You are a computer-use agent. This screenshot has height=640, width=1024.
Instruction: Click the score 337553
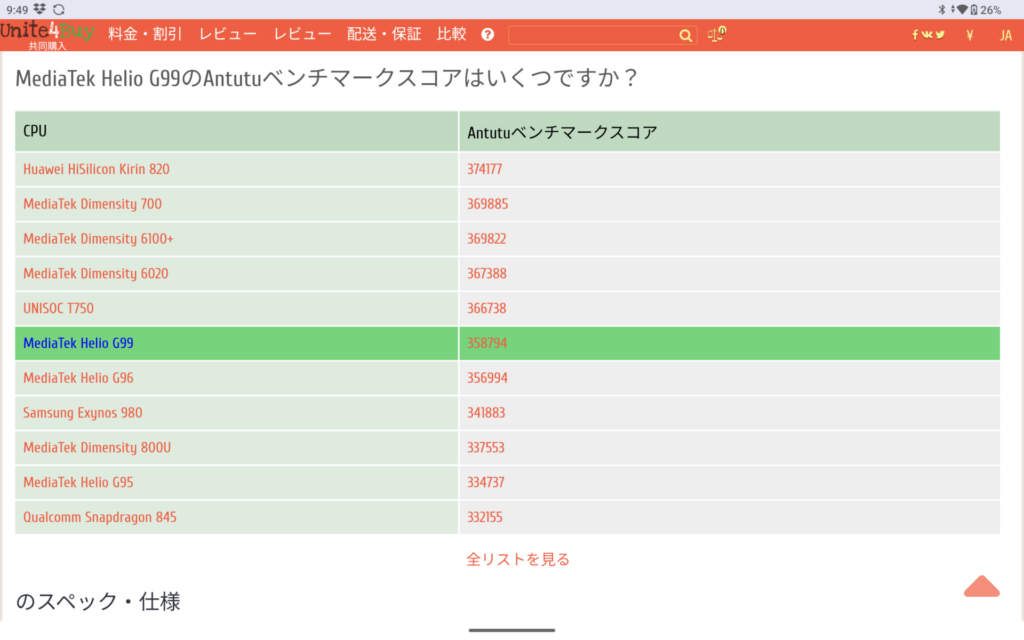485,447
